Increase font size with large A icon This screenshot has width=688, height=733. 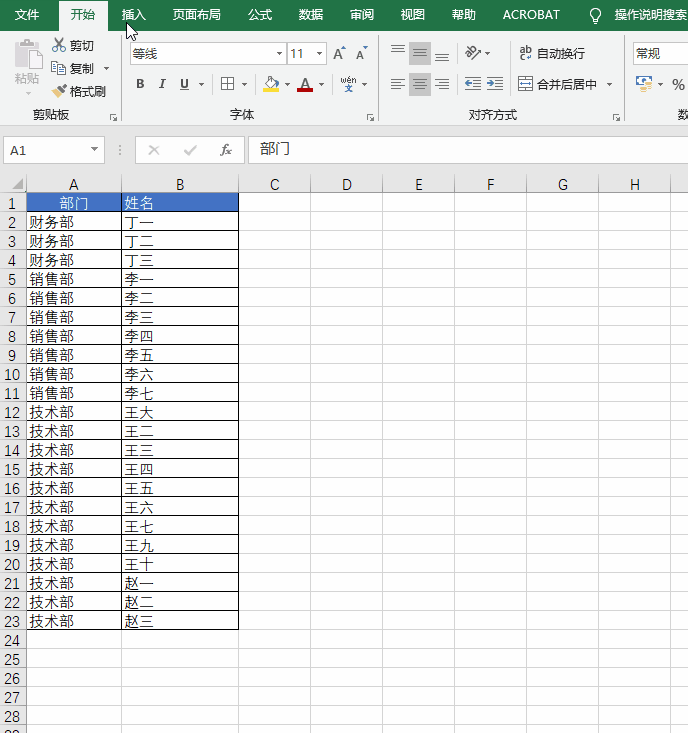click(339, 53)
